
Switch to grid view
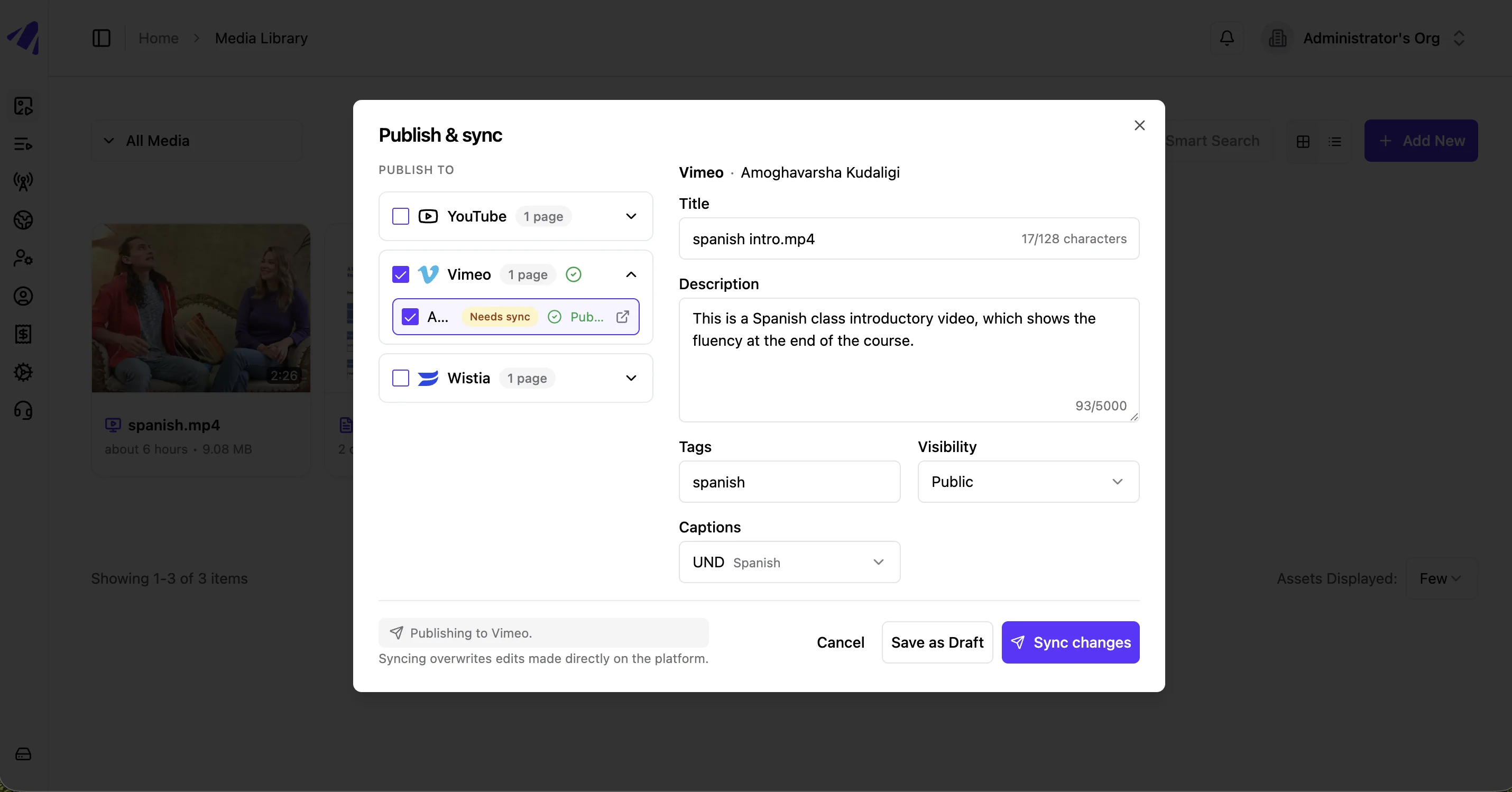click(1303, 142)
